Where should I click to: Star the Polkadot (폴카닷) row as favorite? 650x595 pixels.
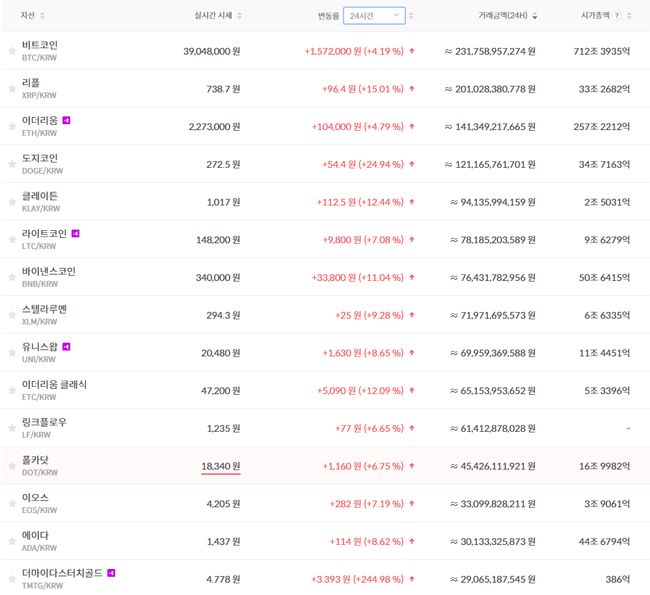click(12, 466)
